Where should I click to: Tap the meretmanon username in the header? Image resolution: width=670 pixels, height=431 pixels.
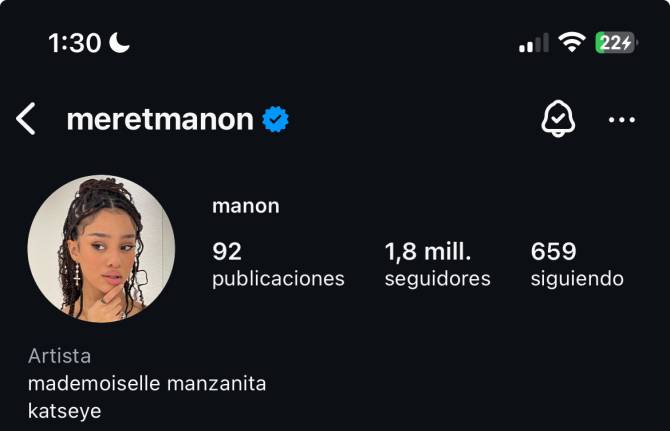[x=160, y=120]
